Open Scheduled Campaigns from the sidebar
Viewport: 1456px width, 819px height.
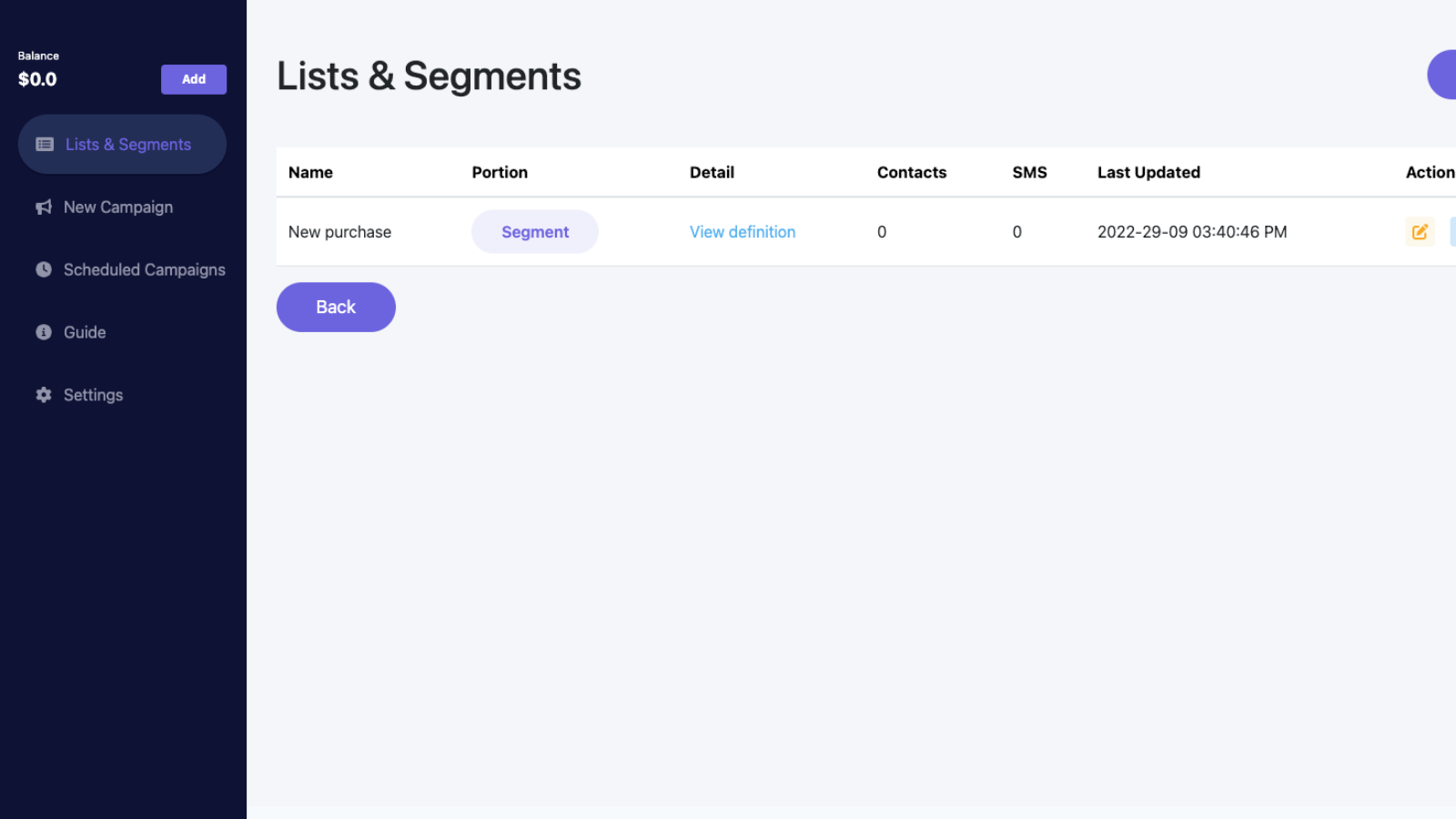click(144, 270)
